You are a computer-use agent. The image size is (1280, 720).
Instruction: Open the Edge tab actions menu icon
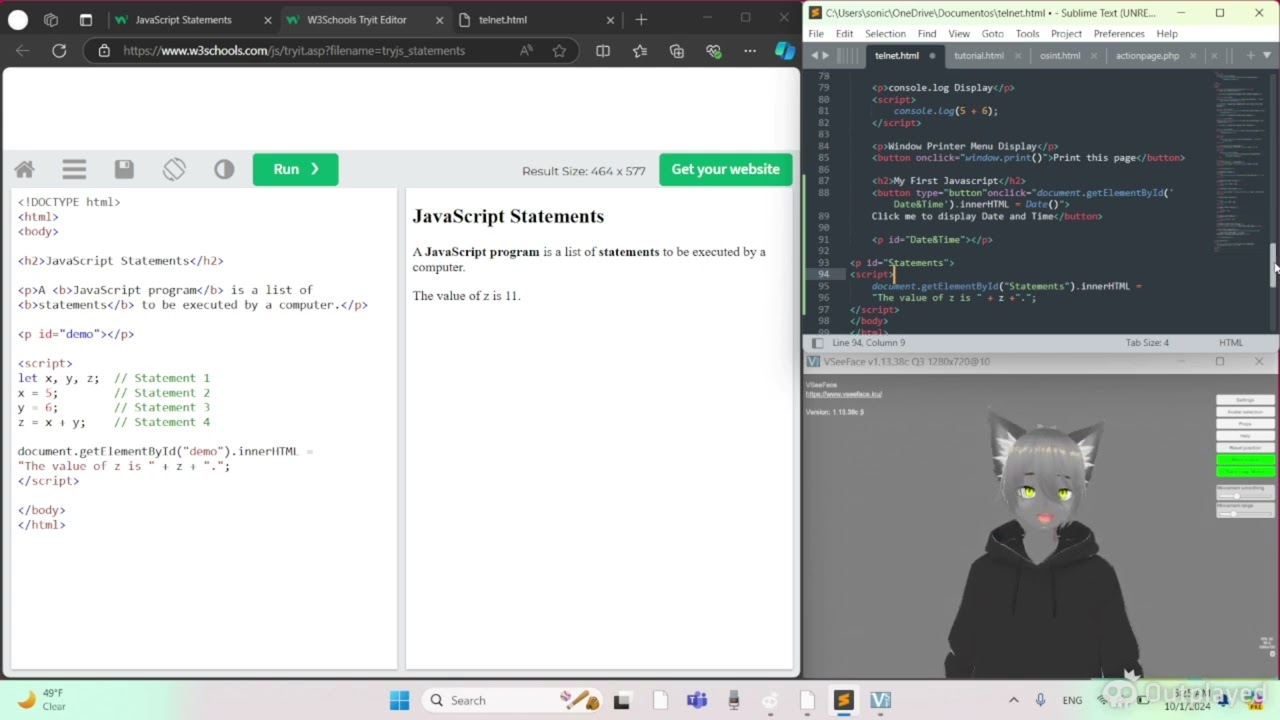coord(86,19)
